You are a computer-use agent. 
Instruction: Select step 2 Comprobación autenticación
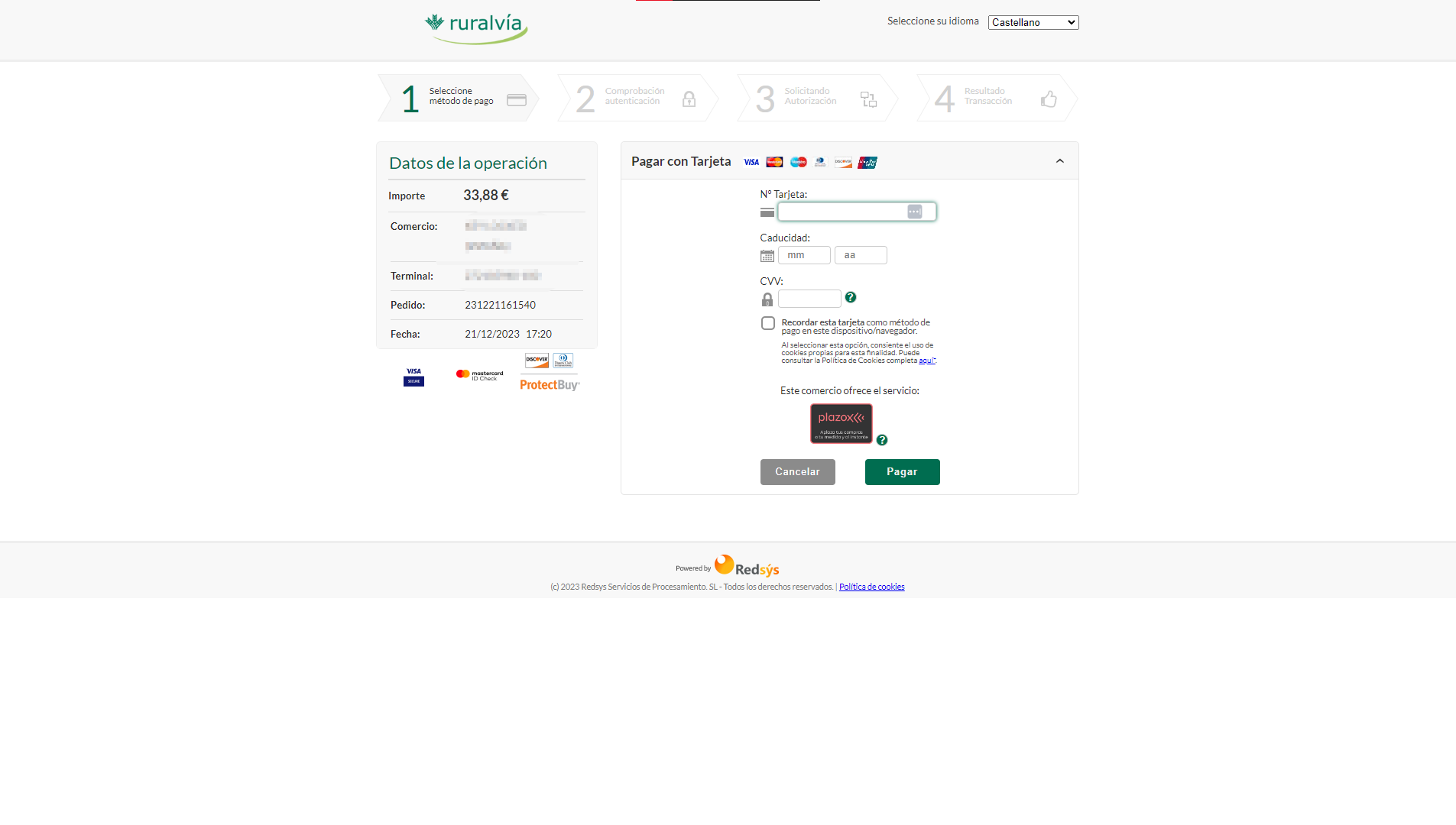[x=637, y=98]
